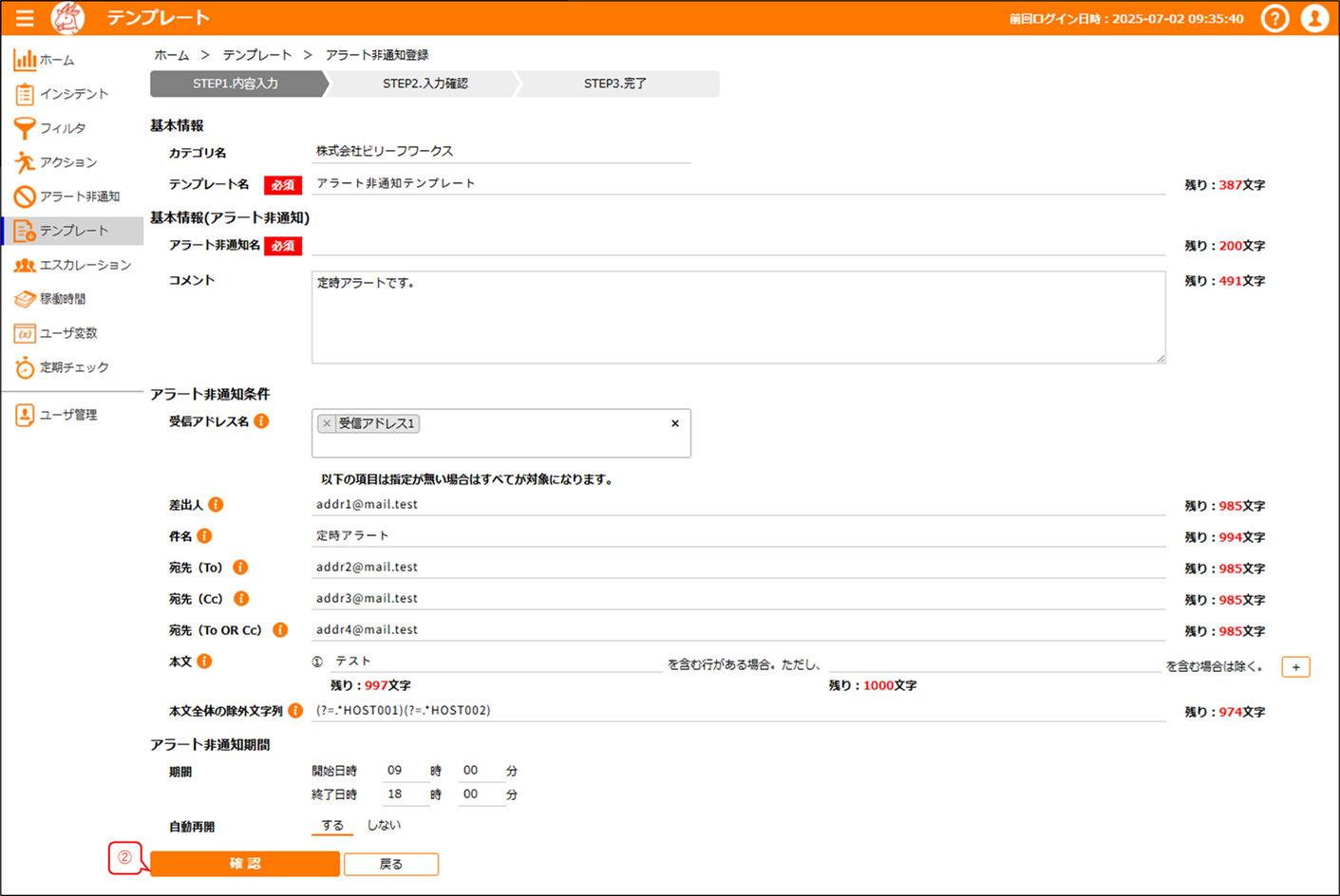Screen dimensions: 1340x896
Task: Add a 本文 condition row with plus
Action: point(1295,667)
